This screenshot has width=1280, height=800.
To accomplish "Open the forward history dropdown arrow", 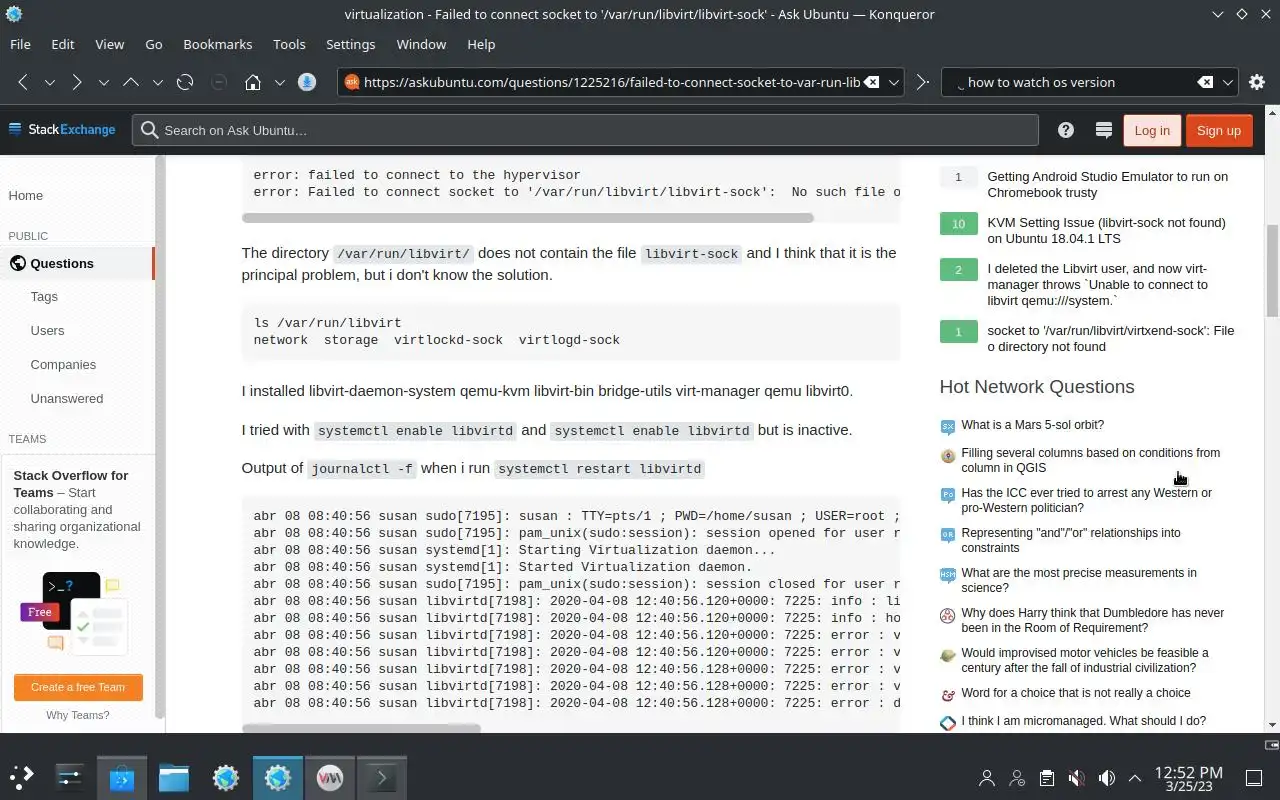I will (103, 82).
